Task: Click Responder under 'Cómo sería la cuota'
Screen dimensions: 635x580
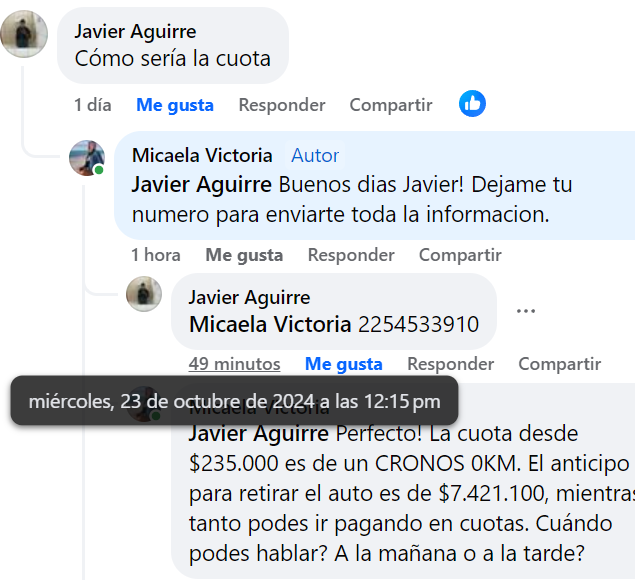Action: coord(281,105)
